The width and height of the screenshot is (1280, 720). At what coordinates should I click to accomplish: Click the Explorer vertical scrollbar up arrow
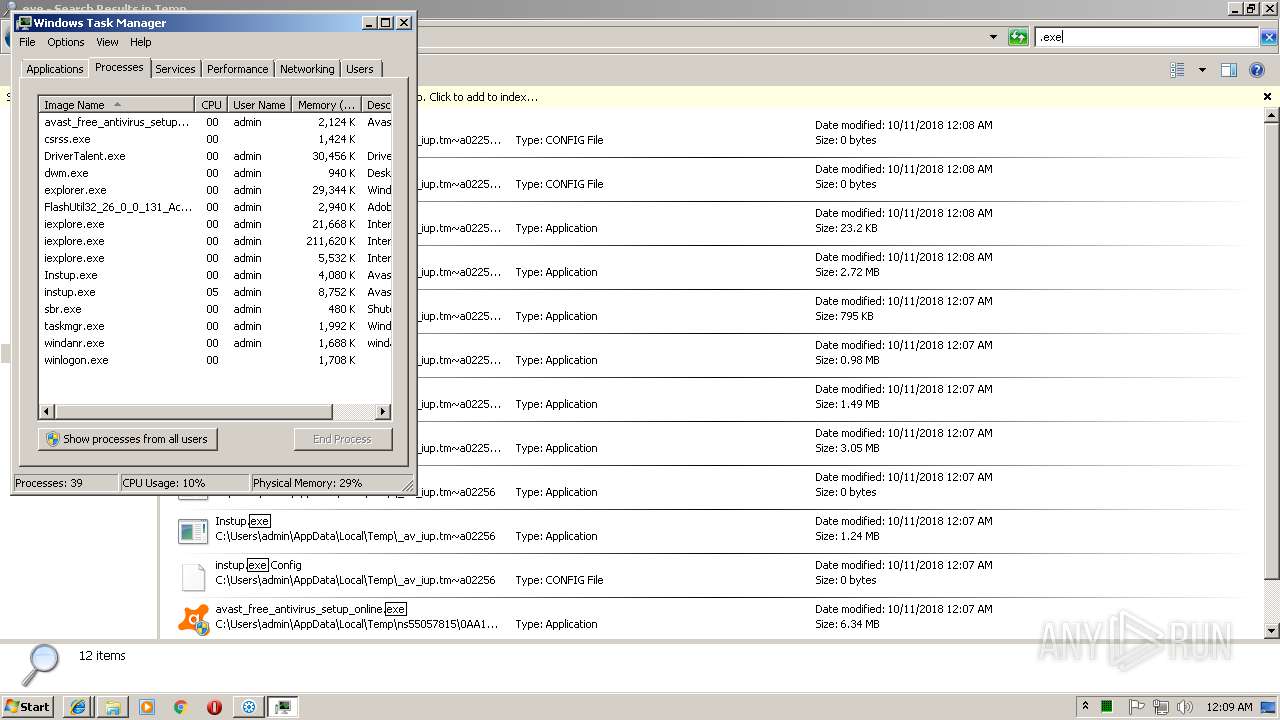pyautogui.click(x=1272, y=113)
